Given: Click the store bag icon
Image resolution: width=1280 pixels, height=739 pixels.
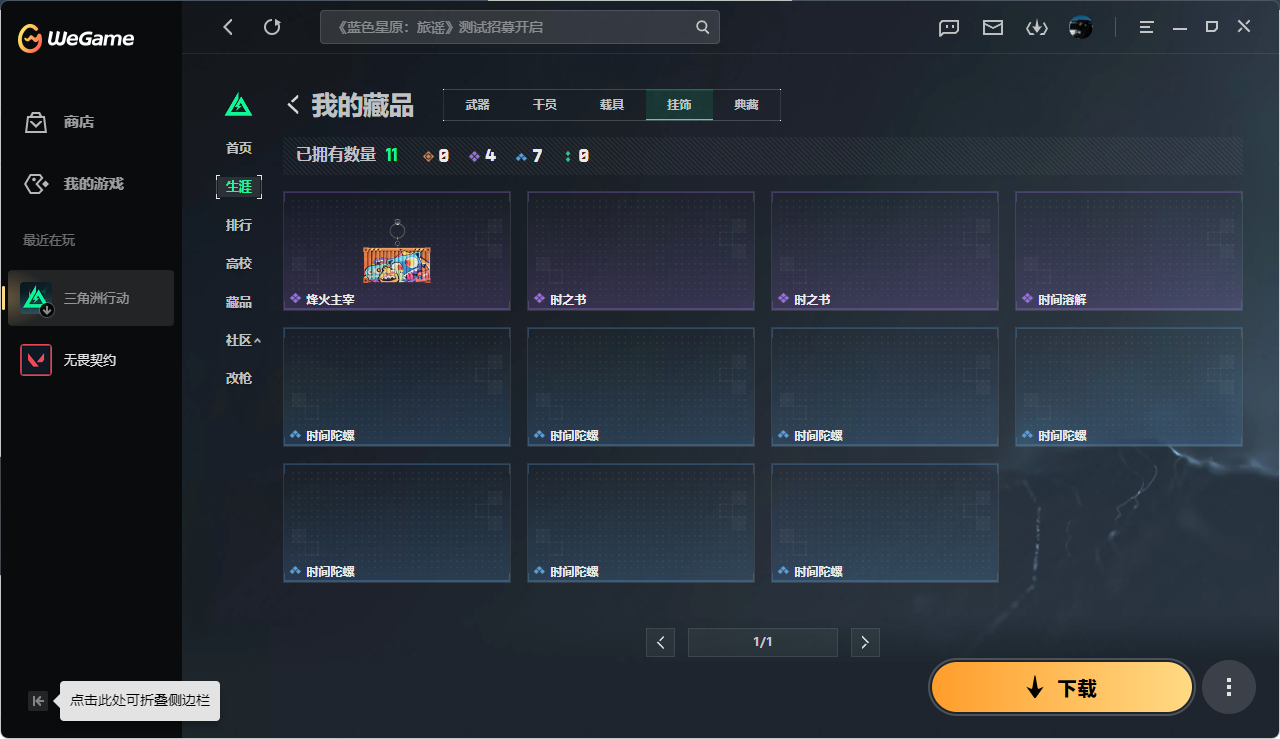Looking at the screenshot, I should pos(36,122).
